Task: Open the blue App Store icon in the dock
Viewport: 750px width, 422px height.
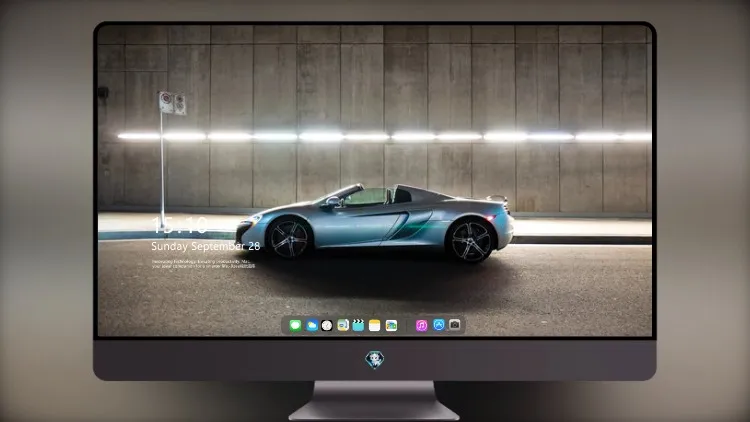Action: click(439, 325)
